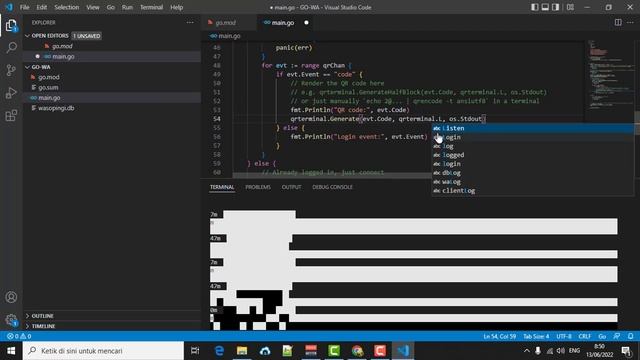This screenshot has height=360, width=640.
Task: Open the Explorer view in activity bar
Action: coord(11,26)
